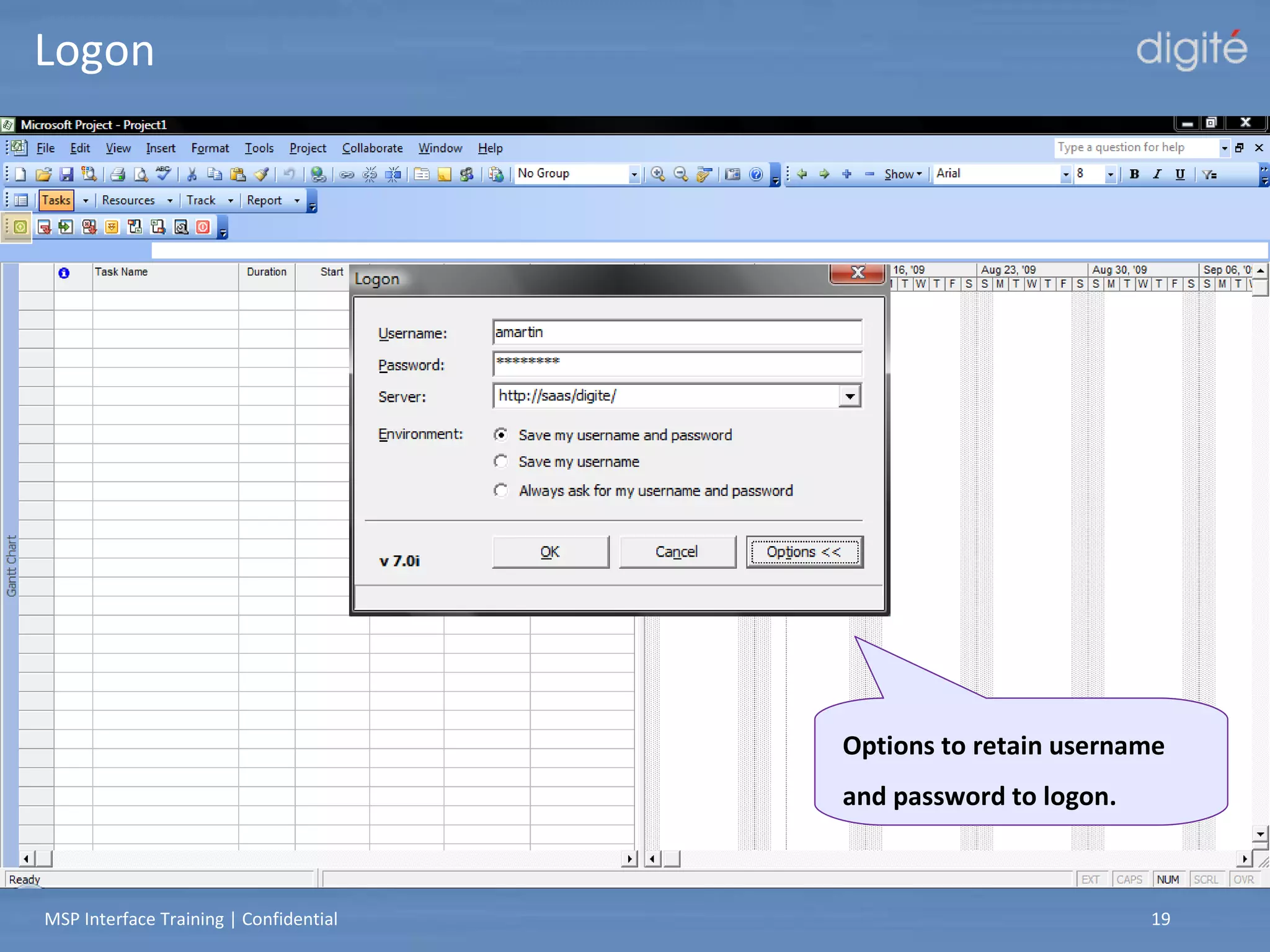The image size is (1270, 952).
Task: Expand the Report guide dropdown
Action: [x=296, y=200]
